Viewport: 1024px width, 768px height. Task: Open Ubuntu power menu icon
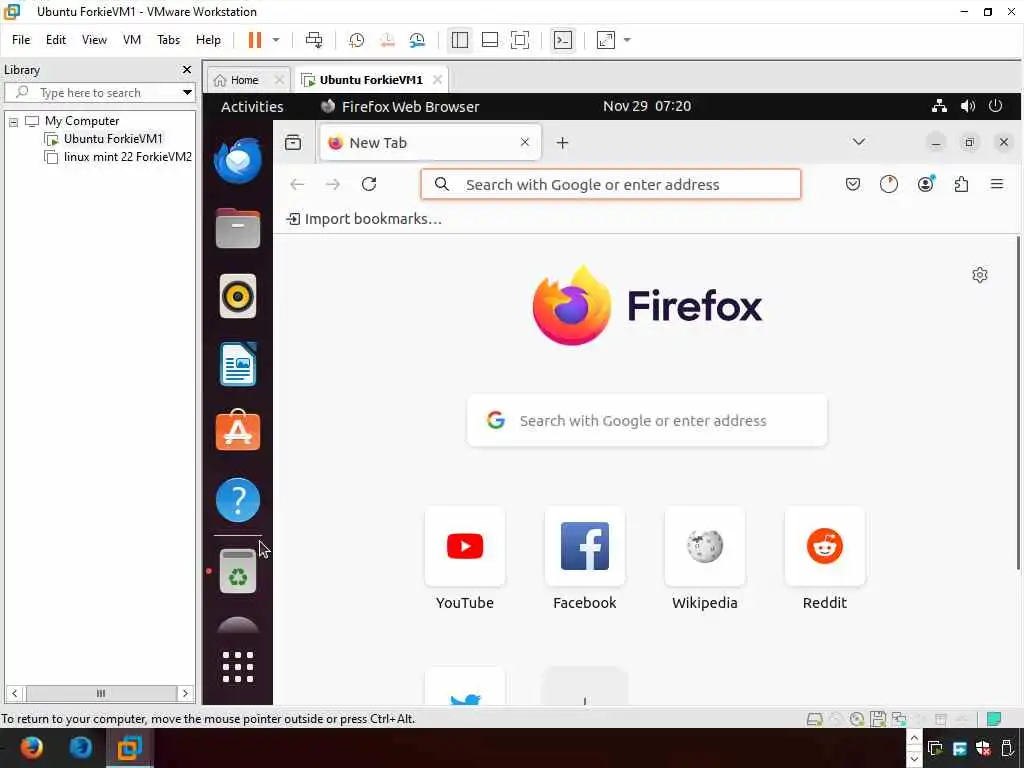pos(995,106)
